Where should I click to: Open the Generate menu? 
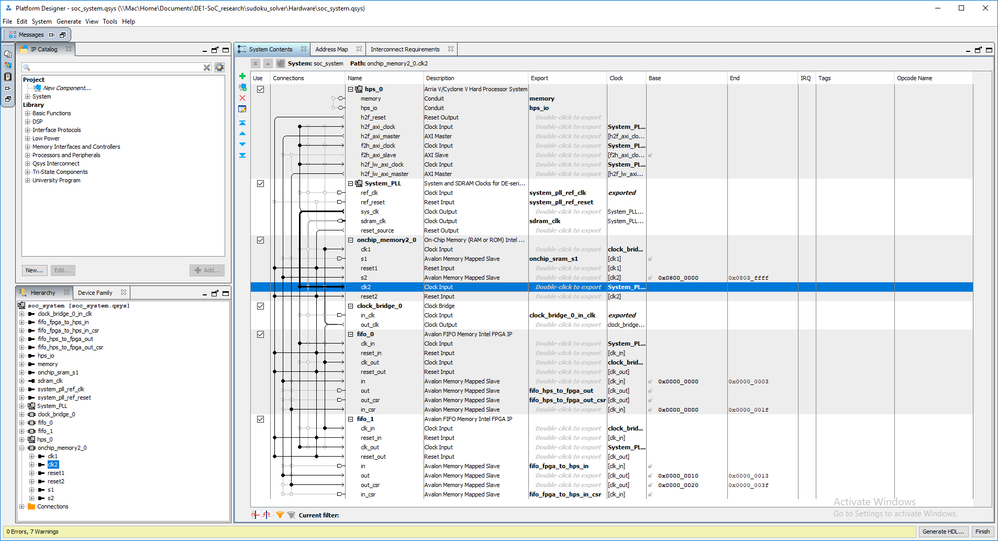(69, 21)
